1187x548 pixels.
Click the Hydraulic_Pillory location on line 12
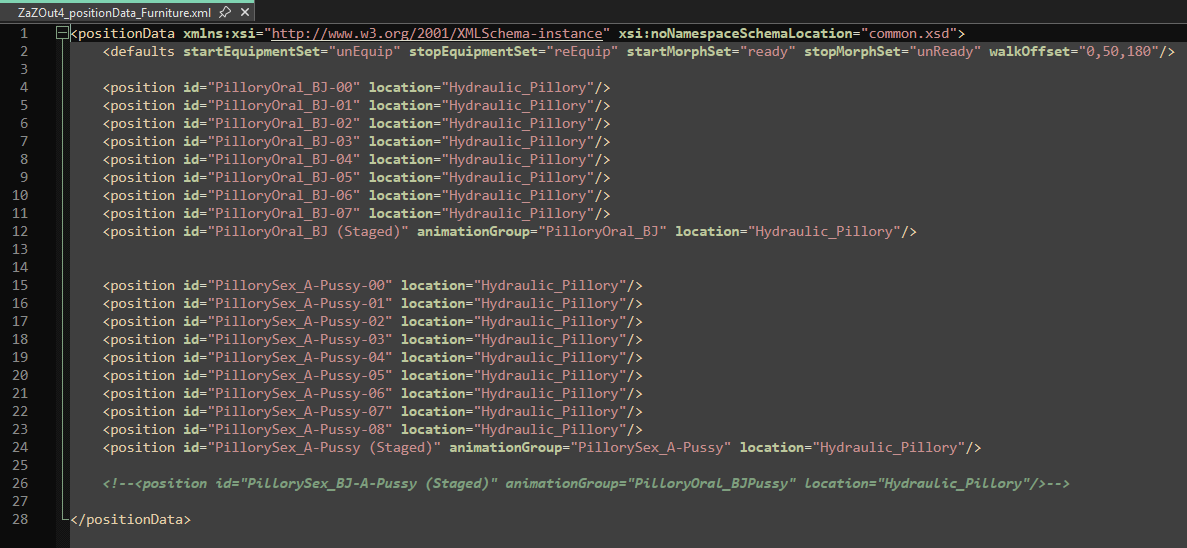click(824, 232)
